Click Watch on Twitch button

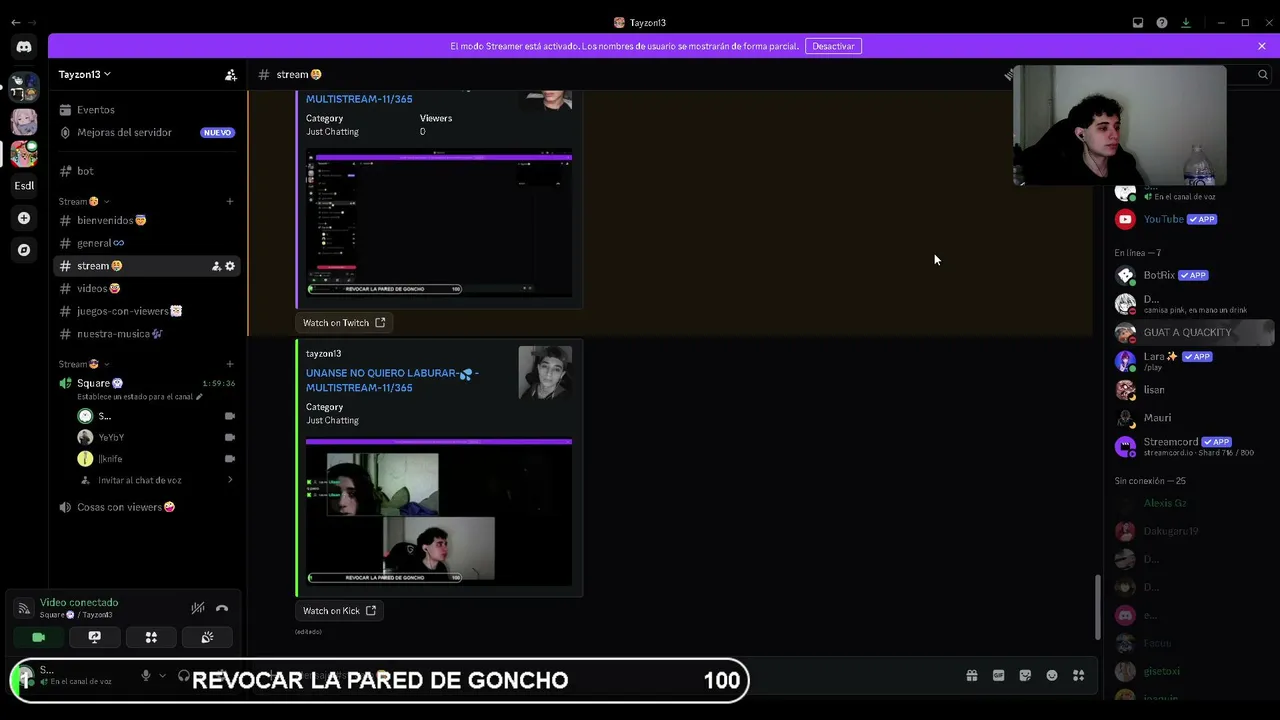344,323
